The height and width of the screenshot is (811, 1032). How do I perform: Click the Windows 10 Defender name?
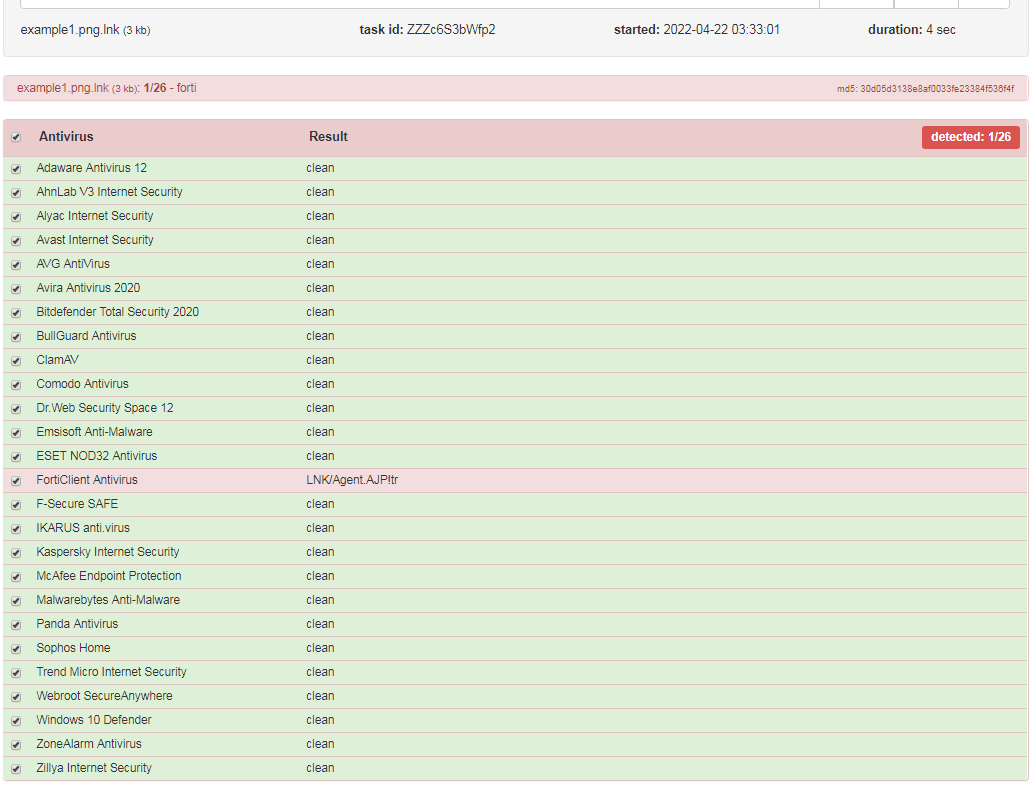pyautogui.click(x=94, y=719)
